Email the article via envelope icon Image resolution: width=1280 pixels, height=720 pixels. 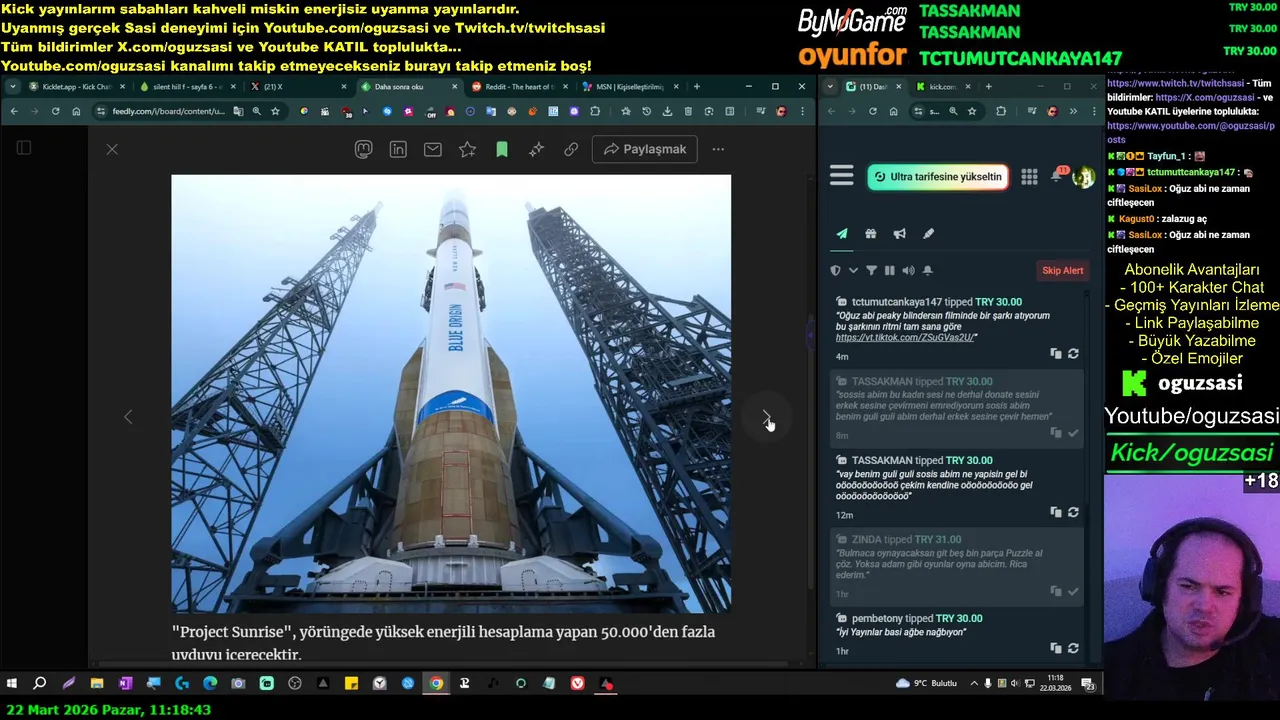pos(432,149)
